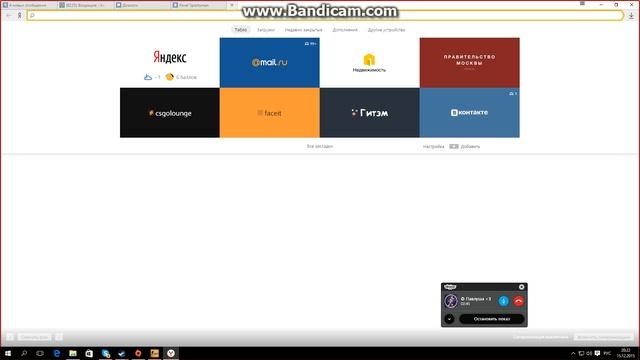Click Остановить показ in Skype widget
This screenshot has width=640, height=360.
click(492, 319)
